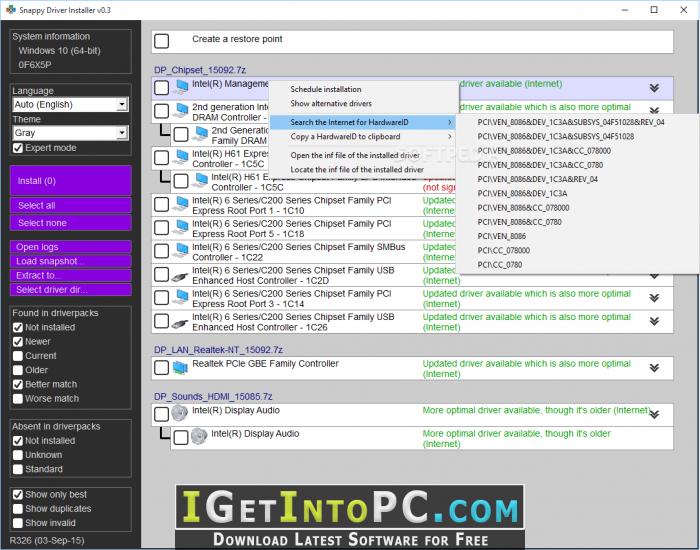Click the Snappy Driver Installer title bar icon
The height and width of the screenshot is (550, 700).
11,9
